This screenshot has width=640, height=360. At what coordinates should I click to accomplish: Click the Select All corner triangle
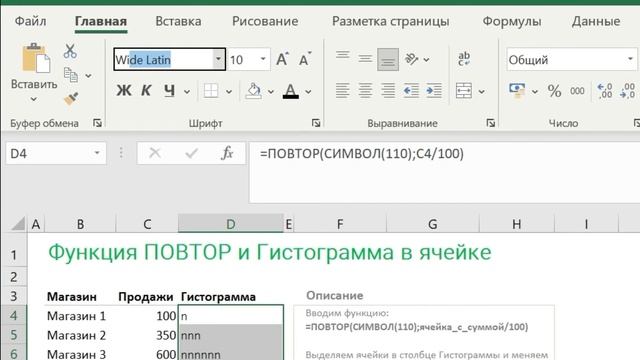pos(17,224)
